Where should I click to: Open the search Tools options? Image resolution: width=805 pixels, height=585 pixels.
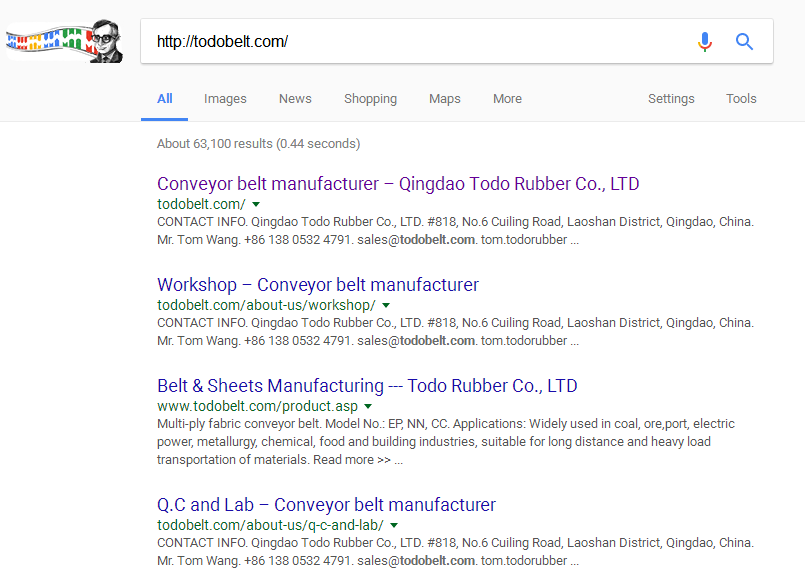click(x=741, y=99)
